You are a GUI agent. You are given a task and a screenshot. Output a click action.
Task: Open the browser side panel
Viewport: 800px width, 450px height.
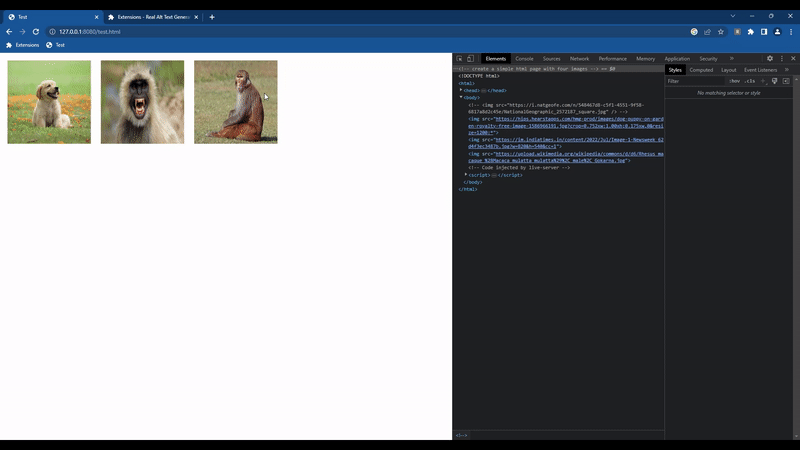click(764, 32)
